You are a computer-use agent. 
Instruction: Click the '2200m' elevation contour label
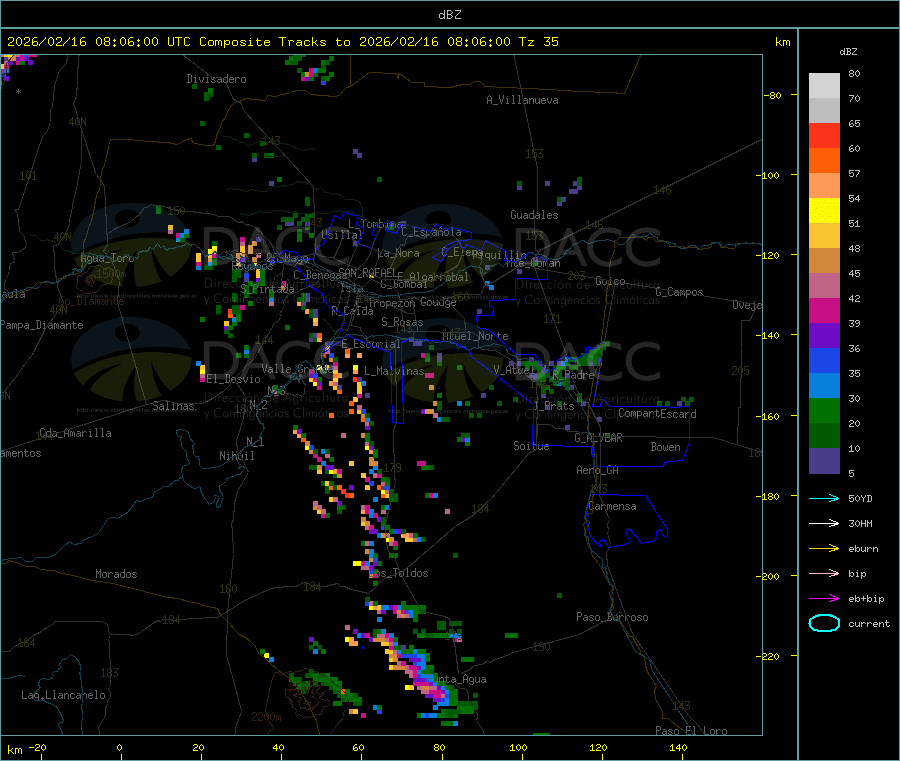pyautogui.click(x=267, y=717)
